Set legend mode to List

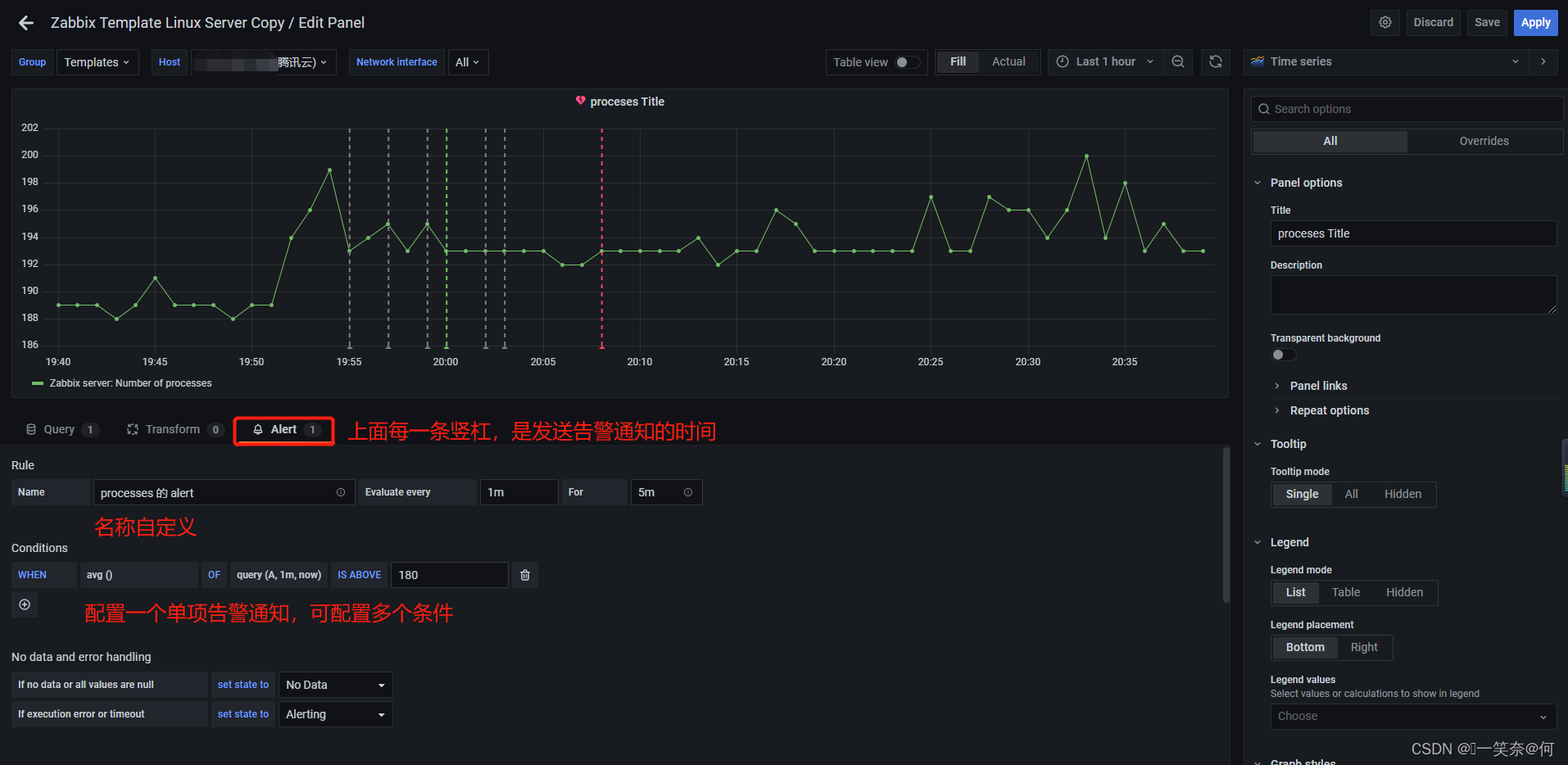click(x=1295, y=593)
